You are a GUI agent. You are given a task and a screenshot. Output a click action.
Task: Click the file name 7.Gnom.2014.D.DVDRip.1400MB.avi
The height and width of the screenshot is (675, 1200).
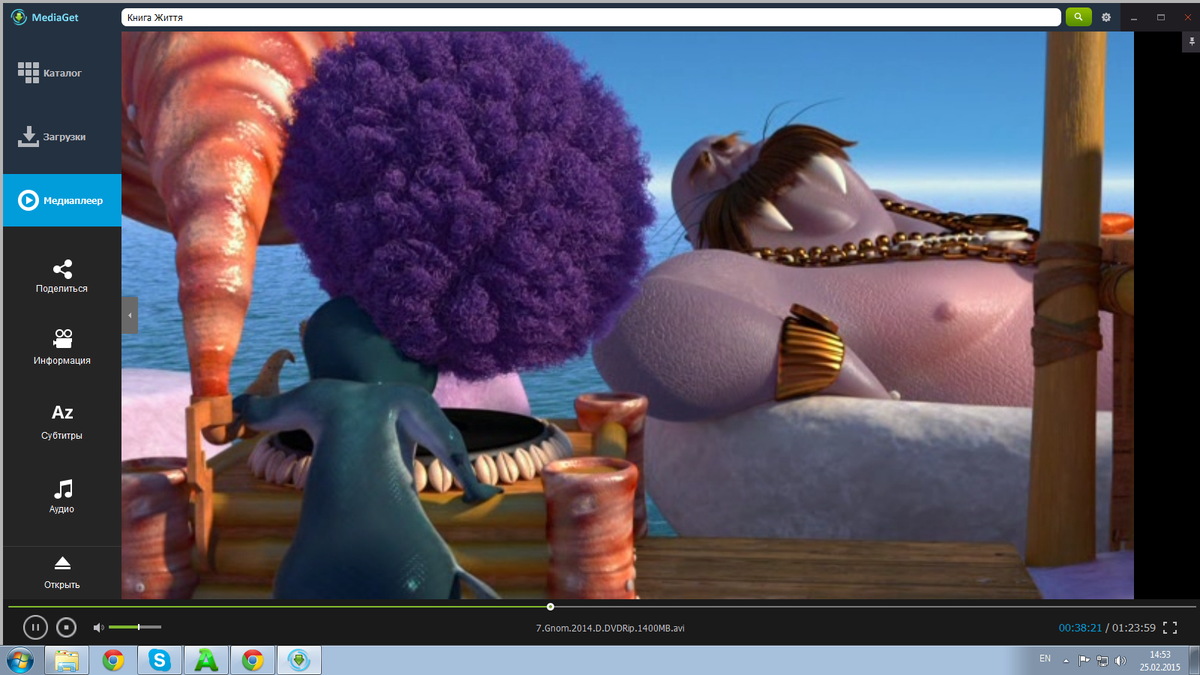(610, 628)
